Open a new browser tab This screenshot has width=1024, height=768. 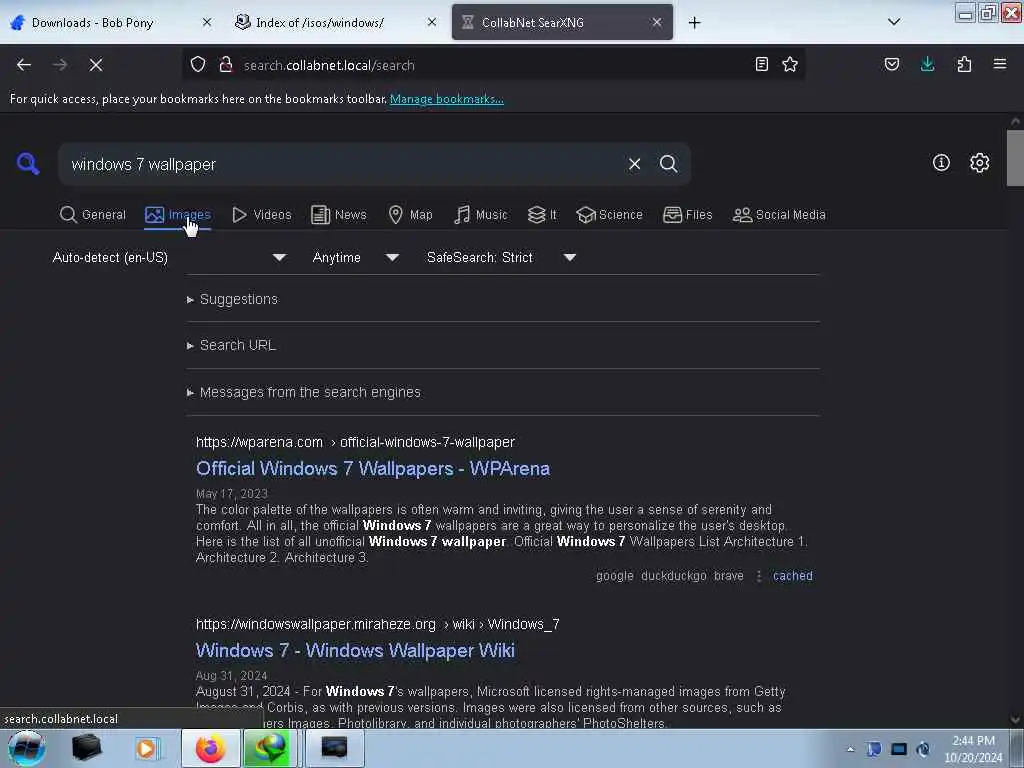pos(694,23)
